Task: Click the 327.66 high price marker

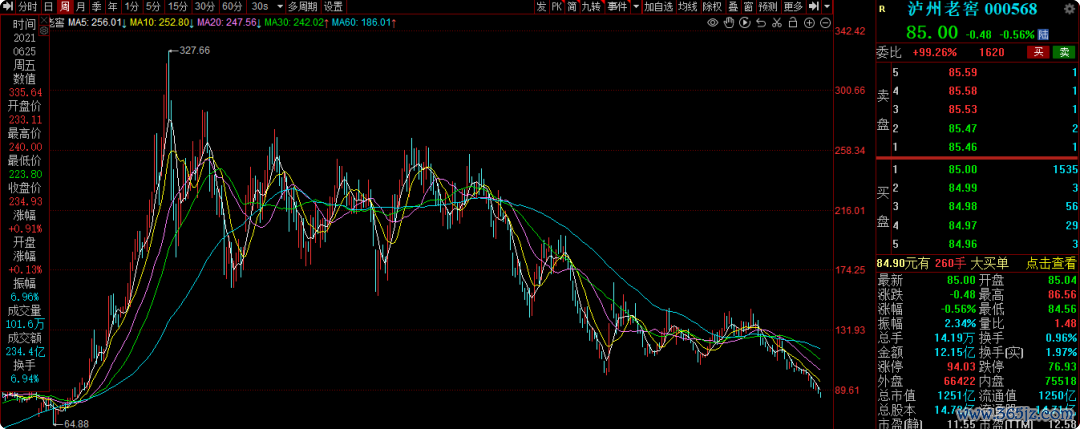Action: click(194, 50)
